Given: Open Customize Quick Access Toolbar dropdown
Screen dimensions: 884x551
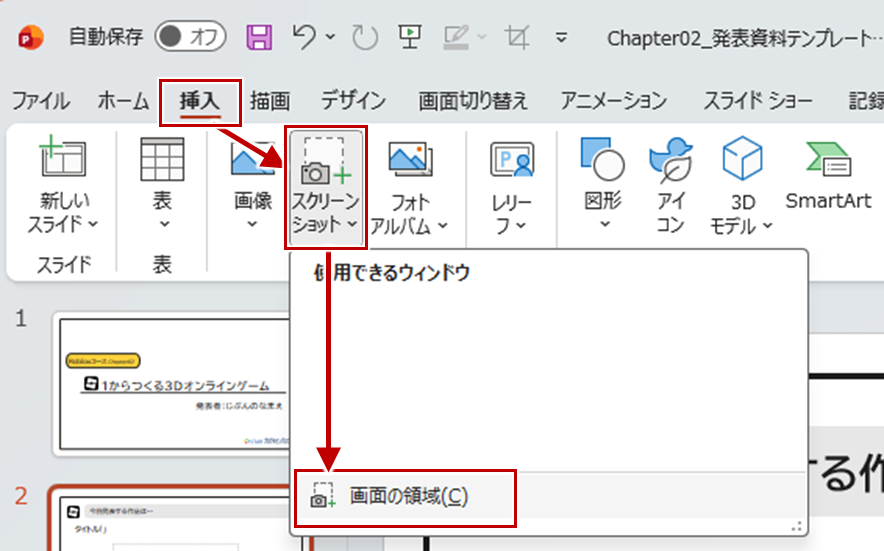Looking at the screenshot, I should (561, 38).
